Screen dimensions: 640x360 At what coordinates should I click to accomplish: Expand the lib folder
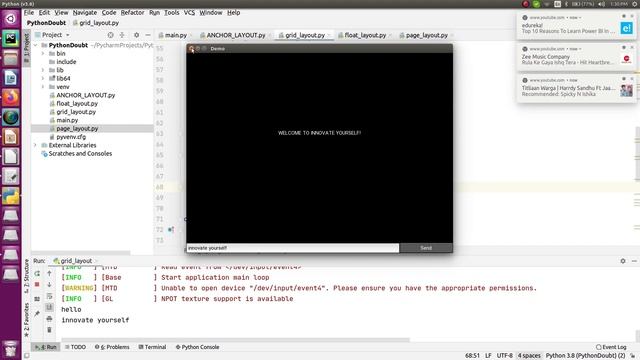click(43, 70)
